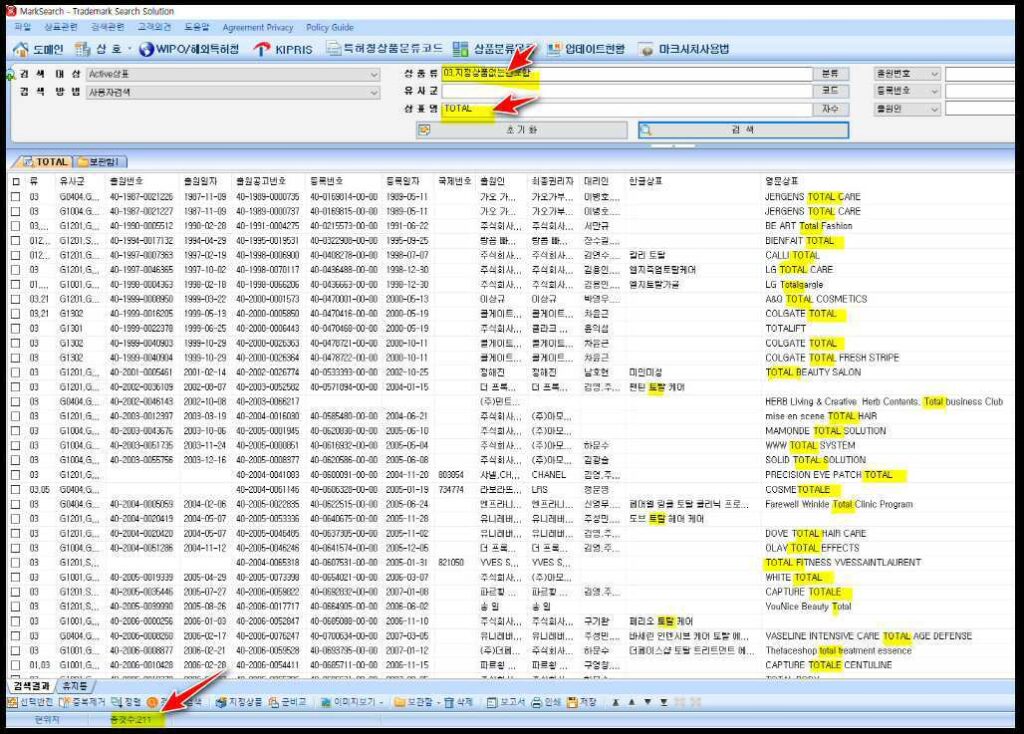Open the 마크서치사용법 guide icon
The image size is (1024, 734).
646,50
